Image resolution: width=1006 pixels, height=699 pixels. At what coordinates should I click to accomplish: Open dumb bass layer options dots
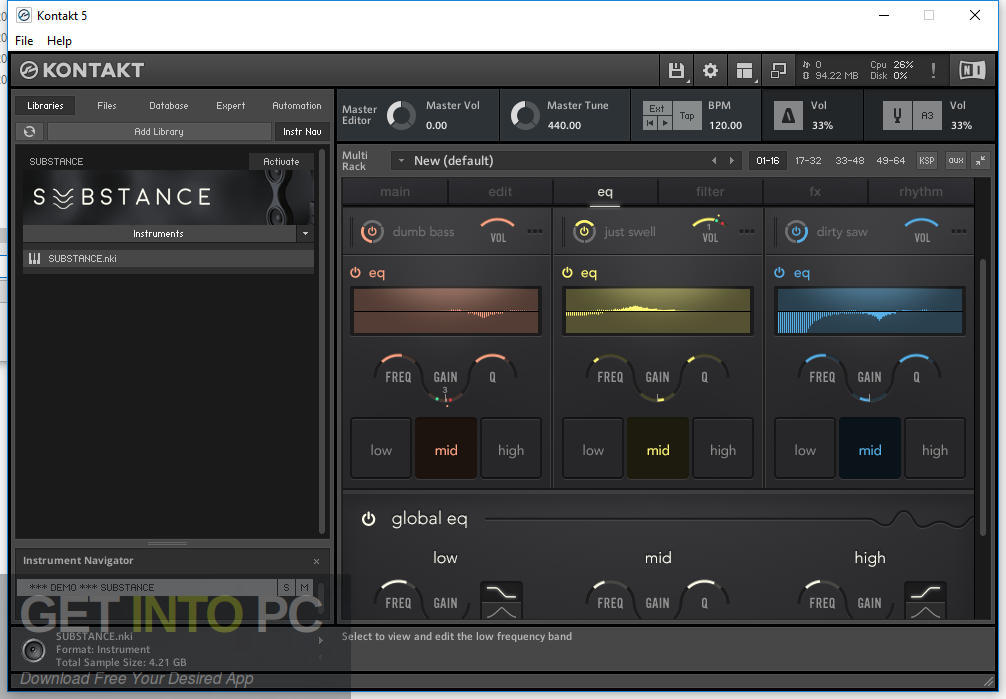(534, 231)
